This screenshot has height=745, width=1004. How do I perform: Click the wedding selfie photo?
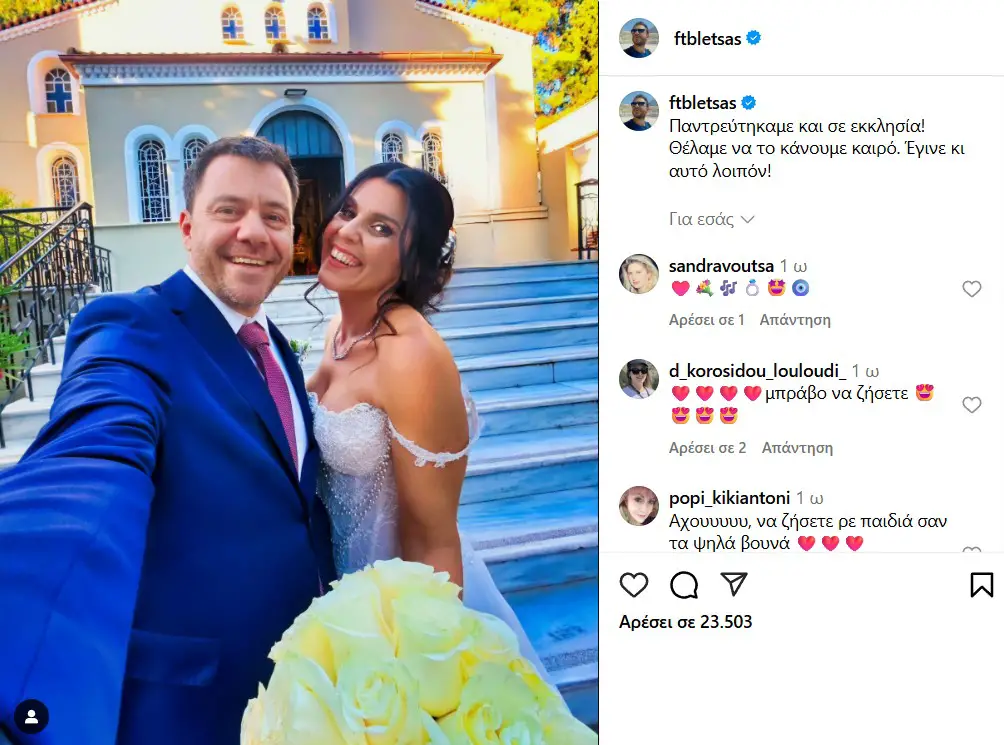click(299, 372)
